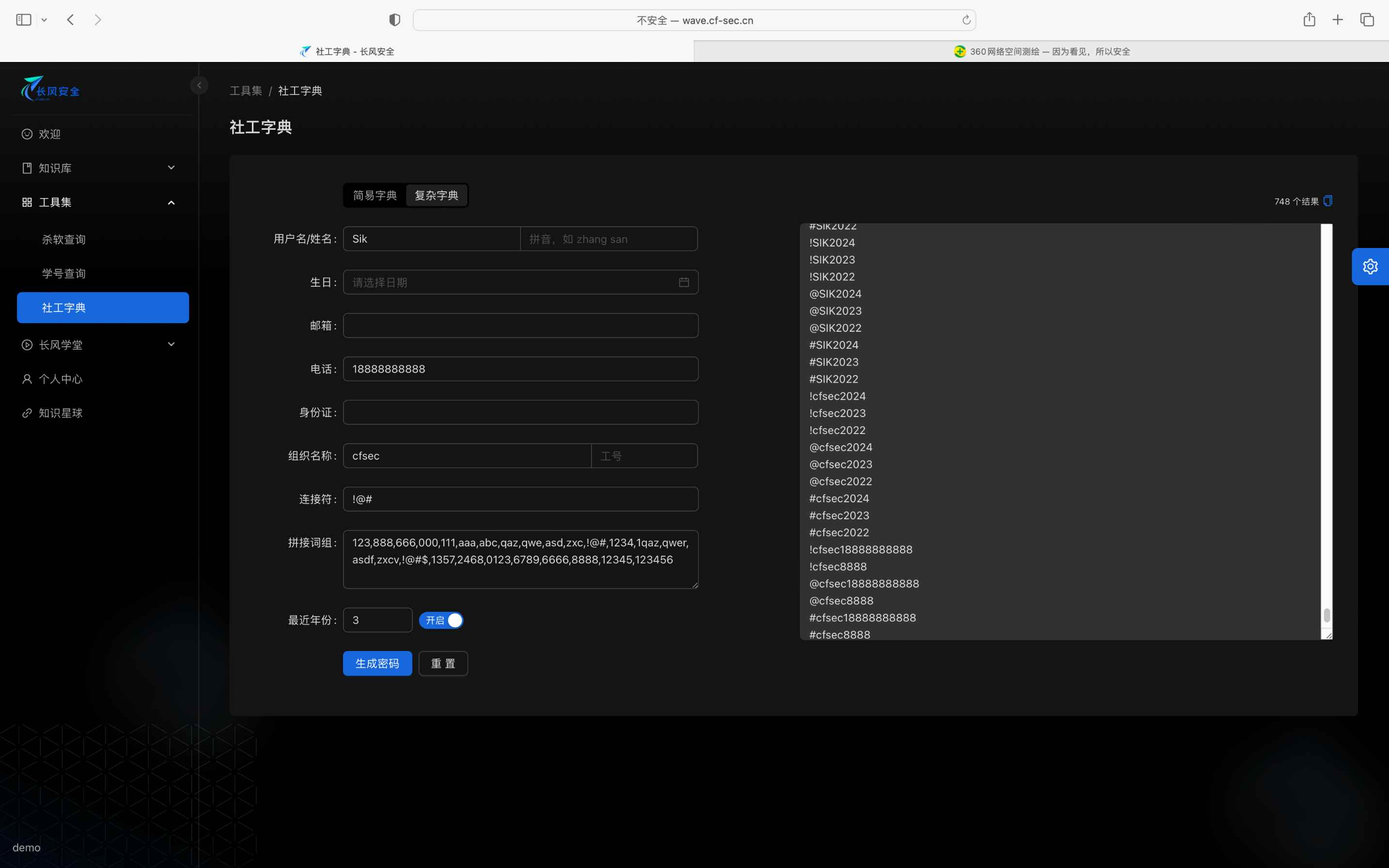This screenshot has height=868, width=1389.
Task: Click the 重置 button
Action: (443, 663)
